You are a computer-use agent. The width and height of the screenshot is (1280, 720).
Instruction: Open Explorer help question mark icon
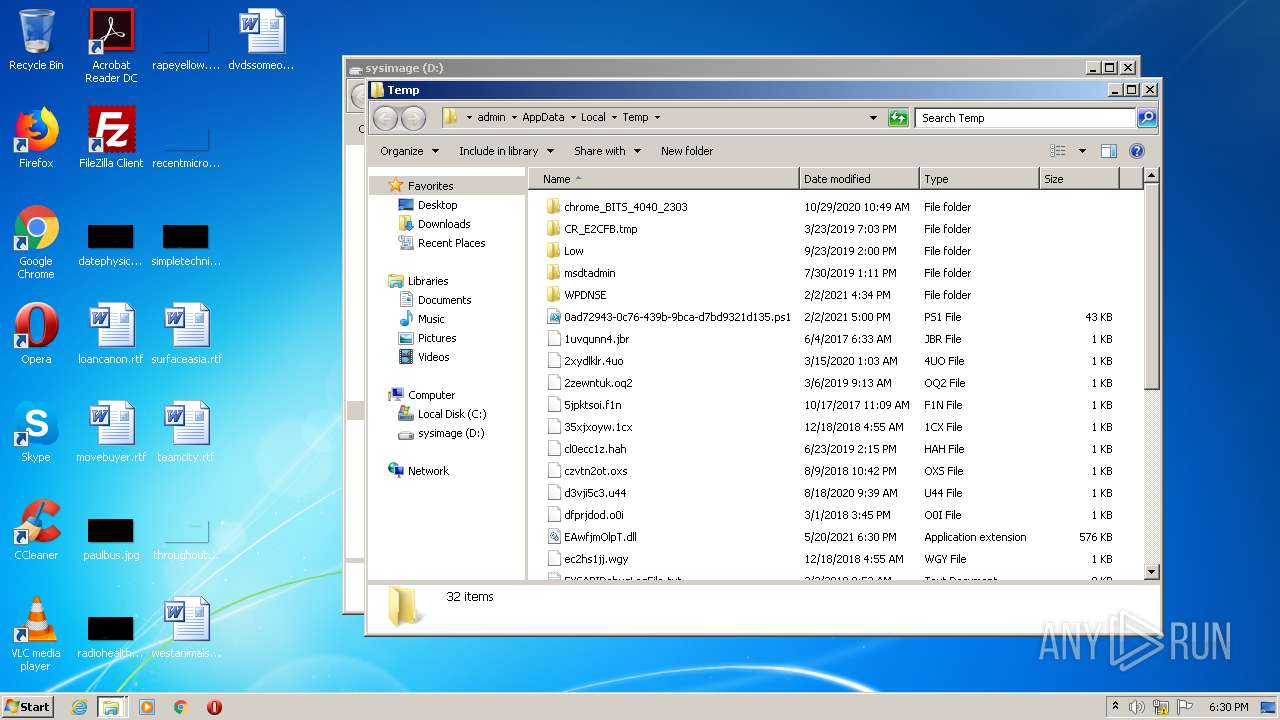(1137, 151)
